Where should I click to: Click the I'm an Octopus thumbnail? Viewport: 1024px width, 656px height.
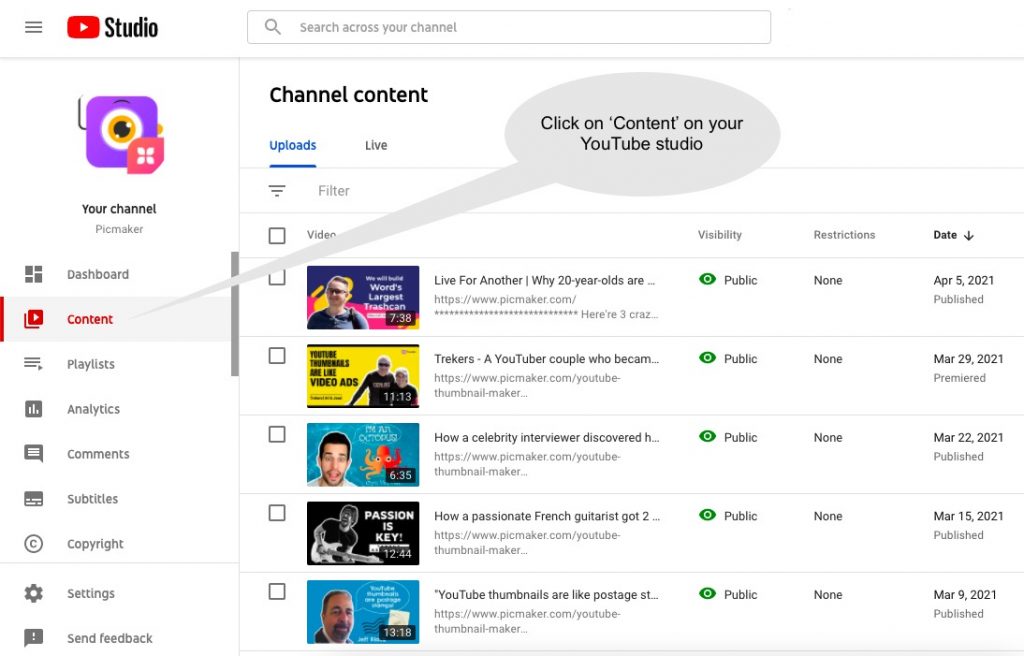[363, 454]
